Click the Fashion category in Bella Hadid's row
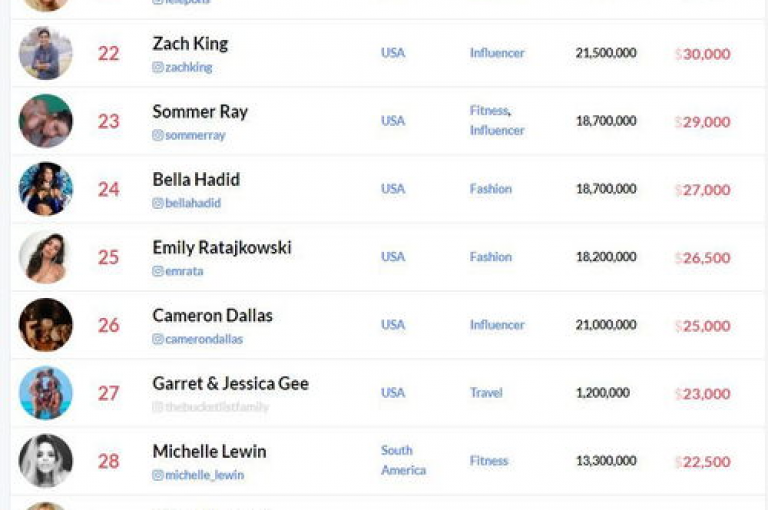 (x=490, y=189)
